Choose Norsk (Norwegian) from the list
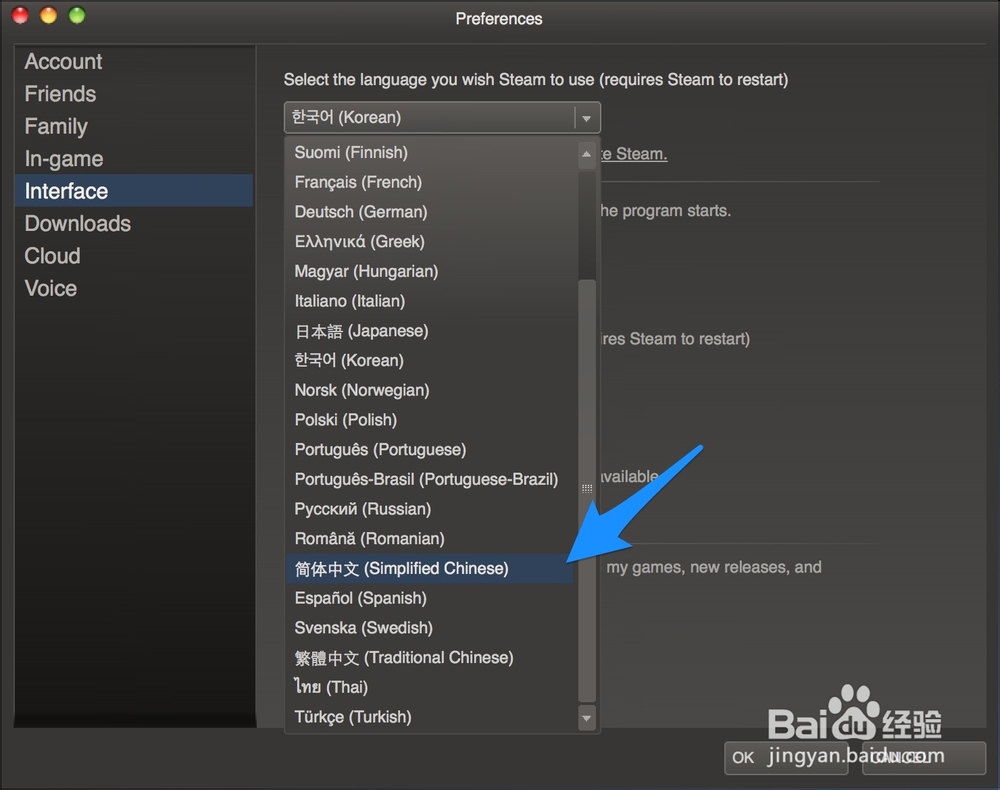 click(x=431, y=390)
